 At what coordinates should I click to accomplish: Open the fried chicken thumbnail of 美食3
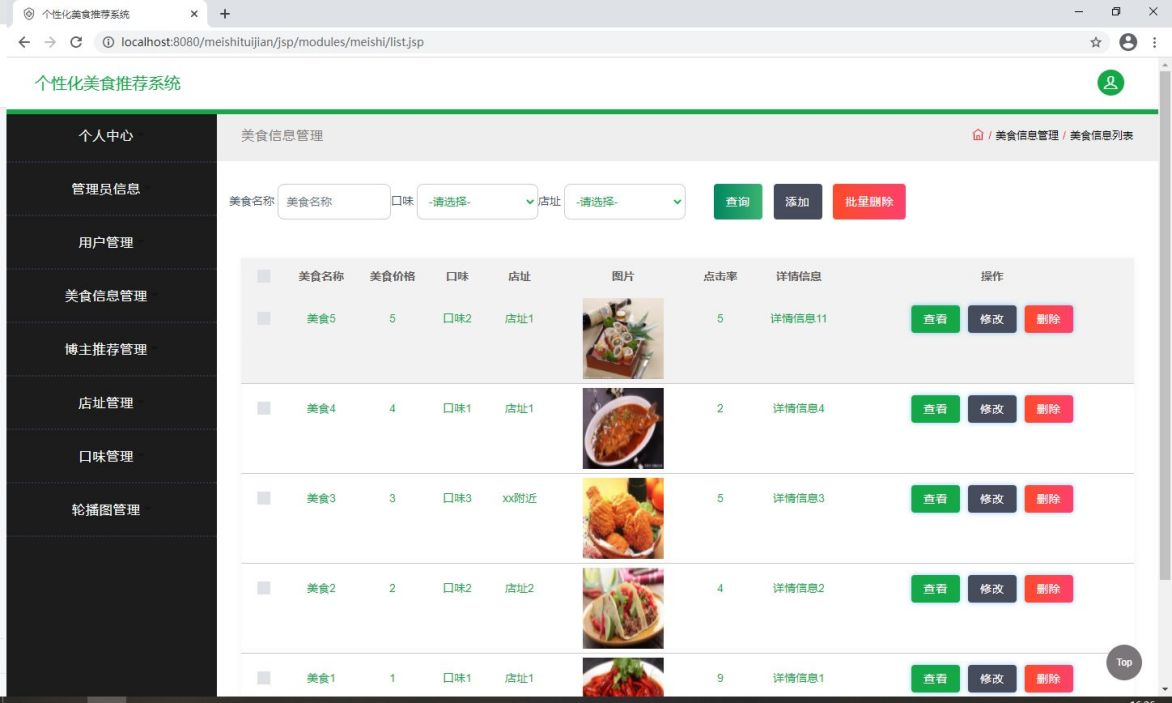tap(623, 518)
